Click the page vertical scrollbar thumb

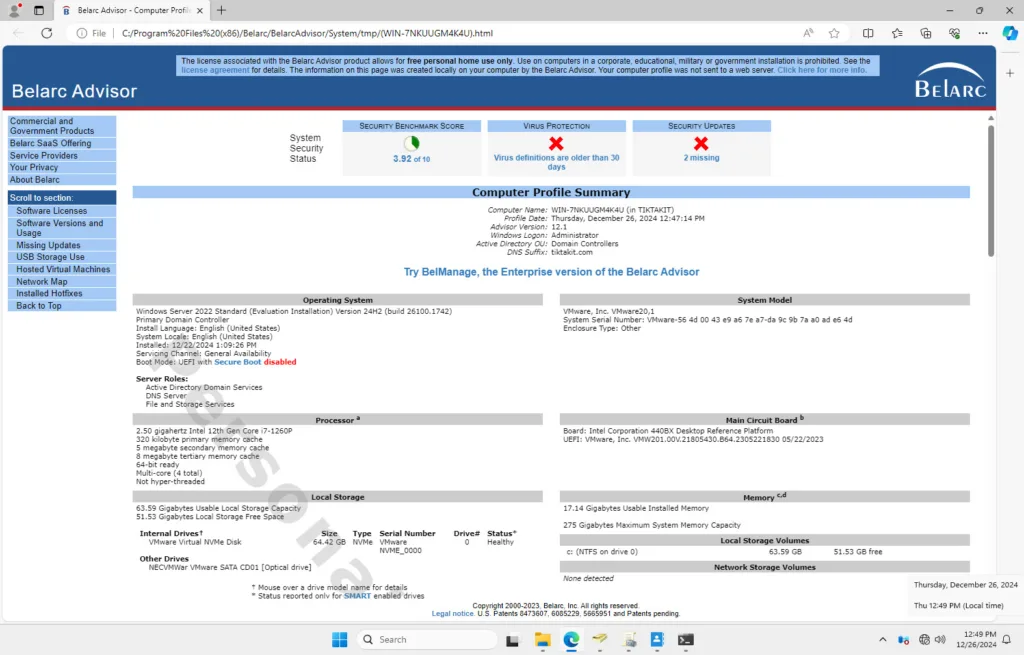[x=991, y=190]
